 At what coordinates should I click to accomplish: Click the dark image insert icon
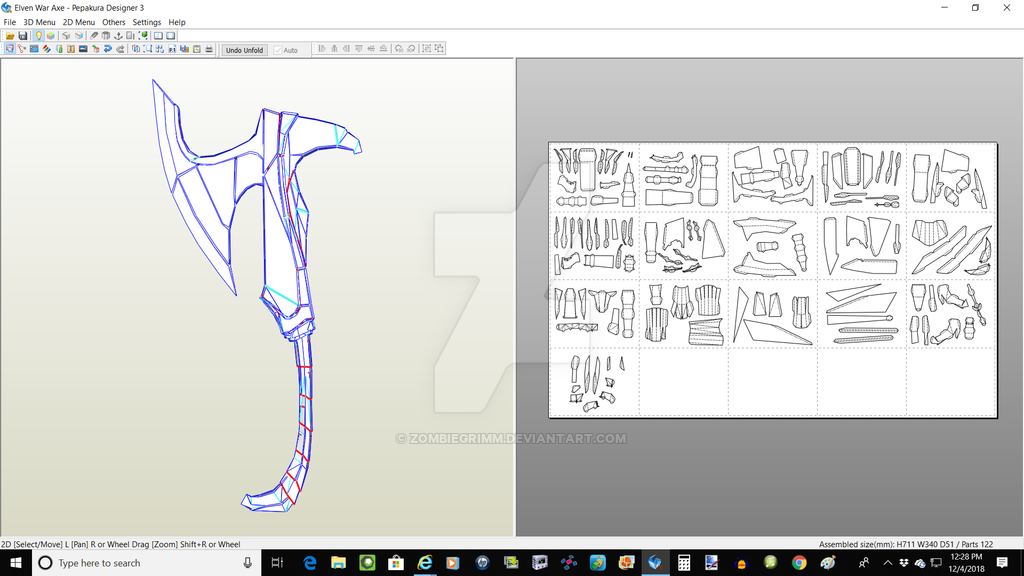click(x=83, y=49)
